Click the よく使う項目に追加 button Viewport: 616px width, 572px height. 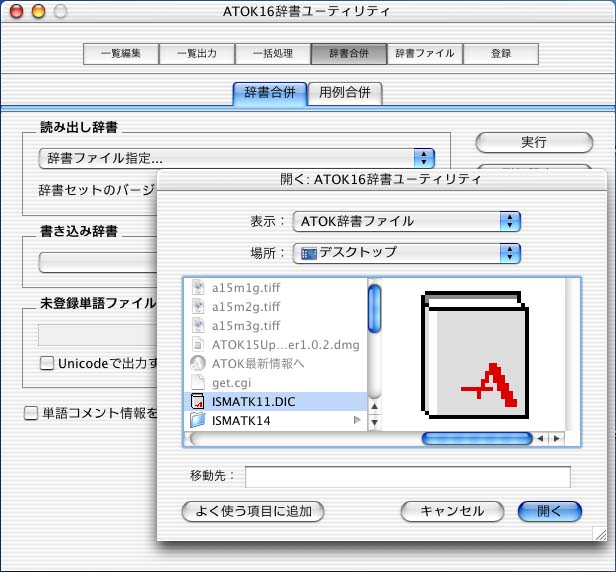(x=253, y=512)
